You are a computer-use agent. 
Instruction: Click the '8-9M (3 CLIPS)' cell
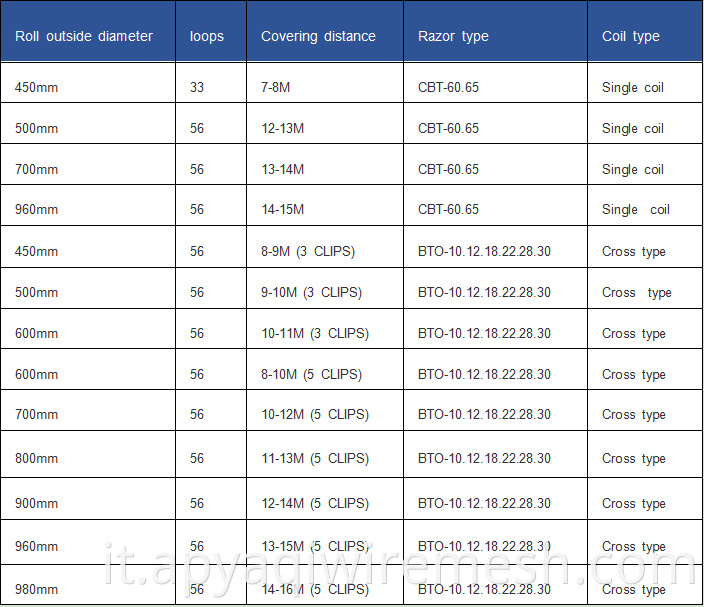click(x=325, y=247)
